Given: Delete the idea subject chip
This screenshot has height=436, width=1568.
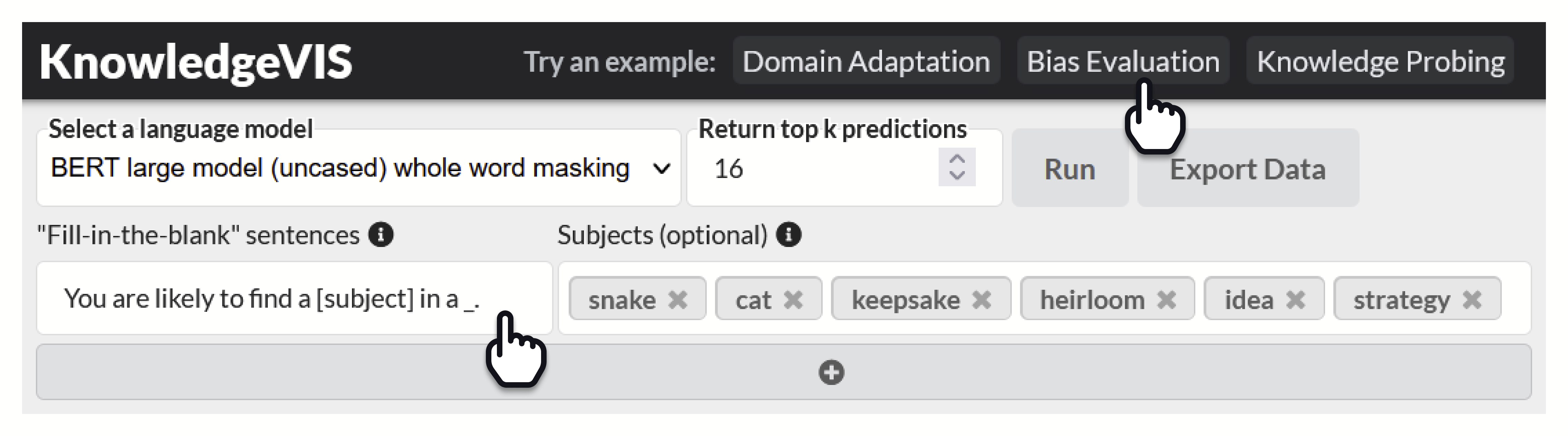Looking at the screenshot, I should point(1295,300).
